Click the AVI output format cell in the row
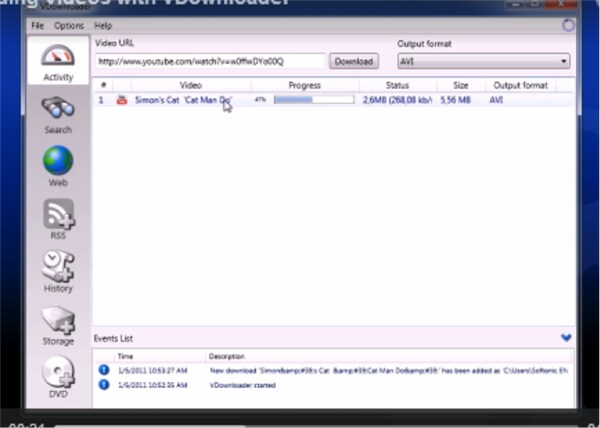Image resolution: width=600 pixels, height=428 pixels. (496, 100)
